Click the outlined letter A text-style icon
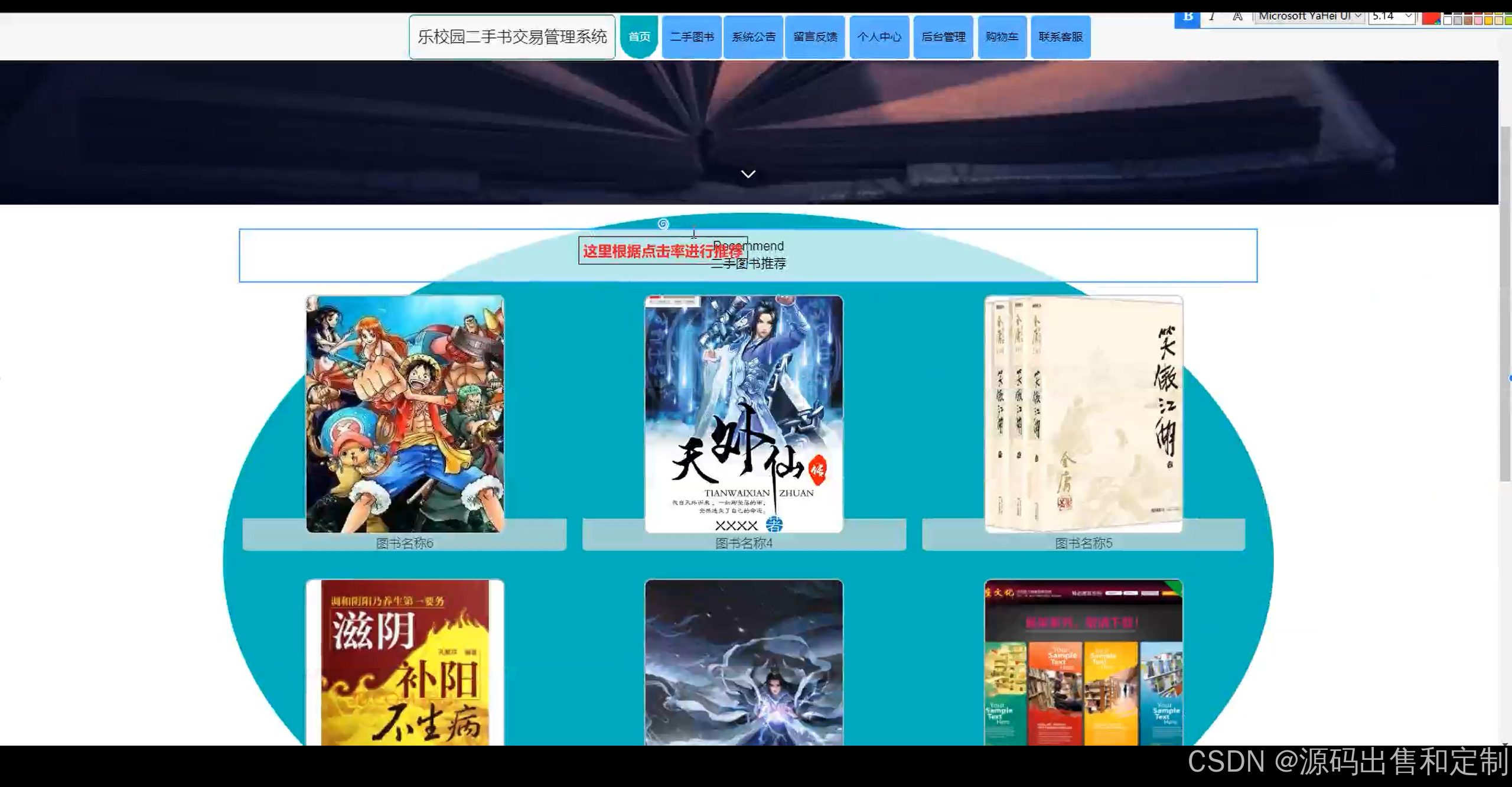 [1237, 17]
